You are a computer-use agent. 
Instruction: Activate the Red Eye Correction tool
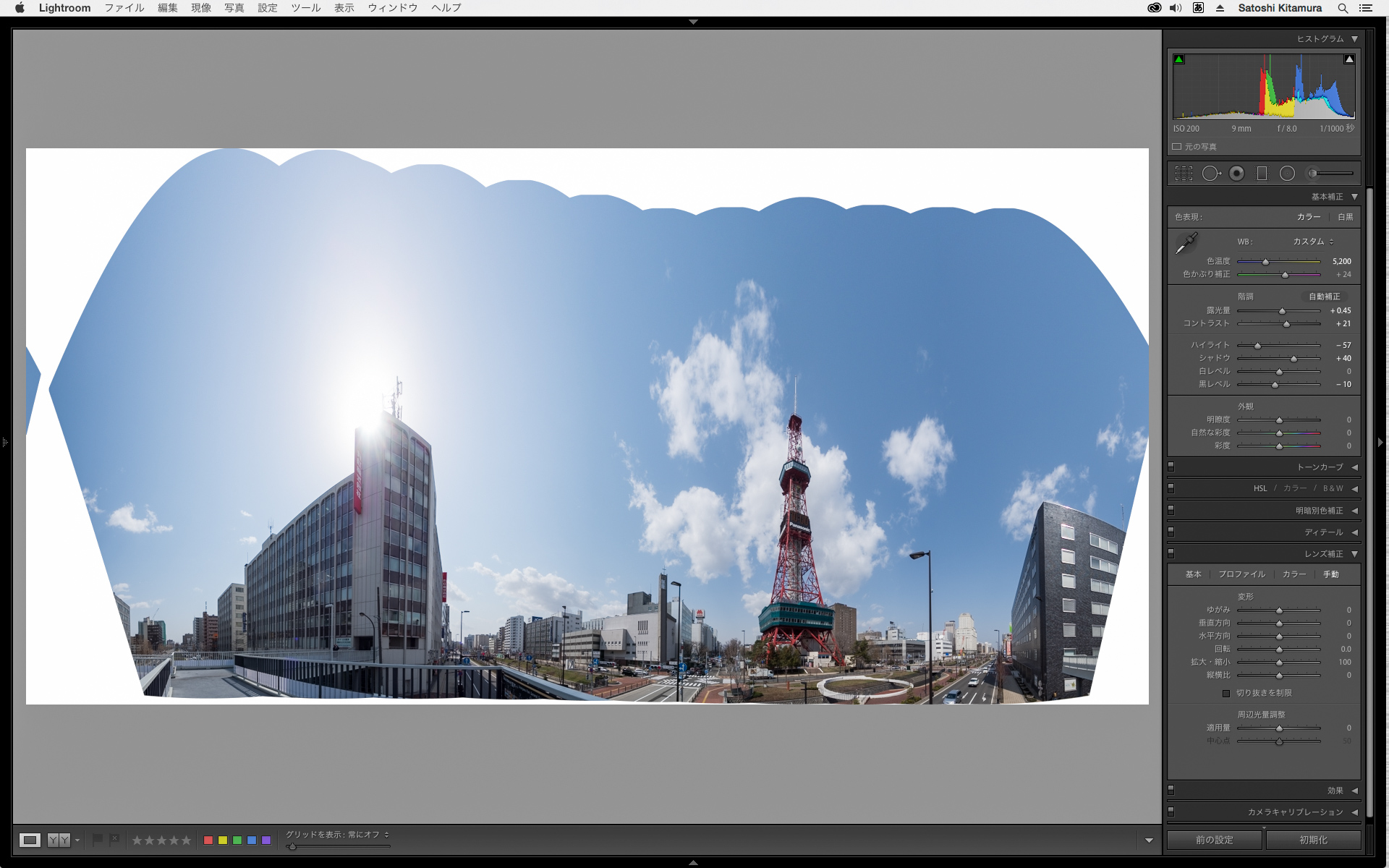(x=1236, y=174)
